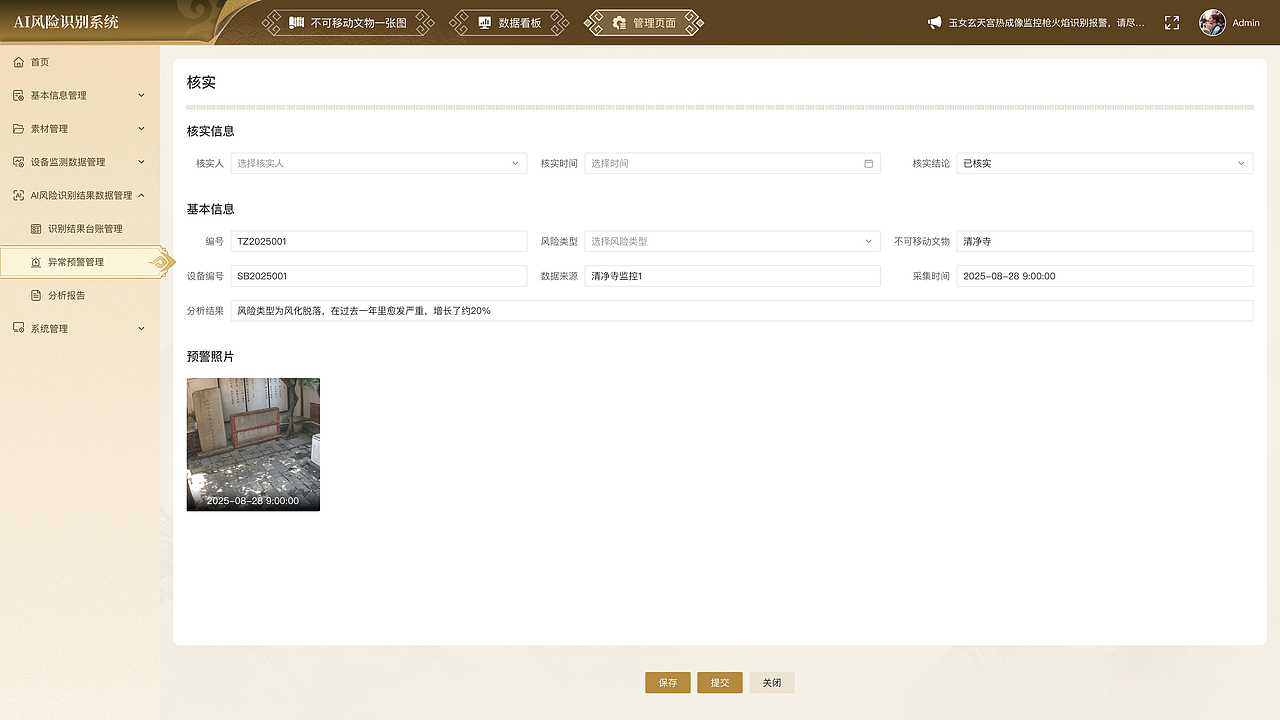
Task: Collapse the AI风险识别结果数据管理 chevron
Action: tap(141, 195)
